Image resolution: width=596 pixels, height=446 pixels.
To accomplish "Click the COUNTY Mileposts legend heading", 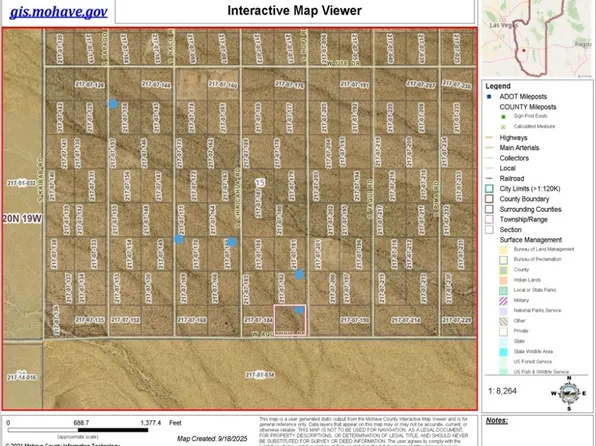I will pyautogui.click(x=528, y=107).
